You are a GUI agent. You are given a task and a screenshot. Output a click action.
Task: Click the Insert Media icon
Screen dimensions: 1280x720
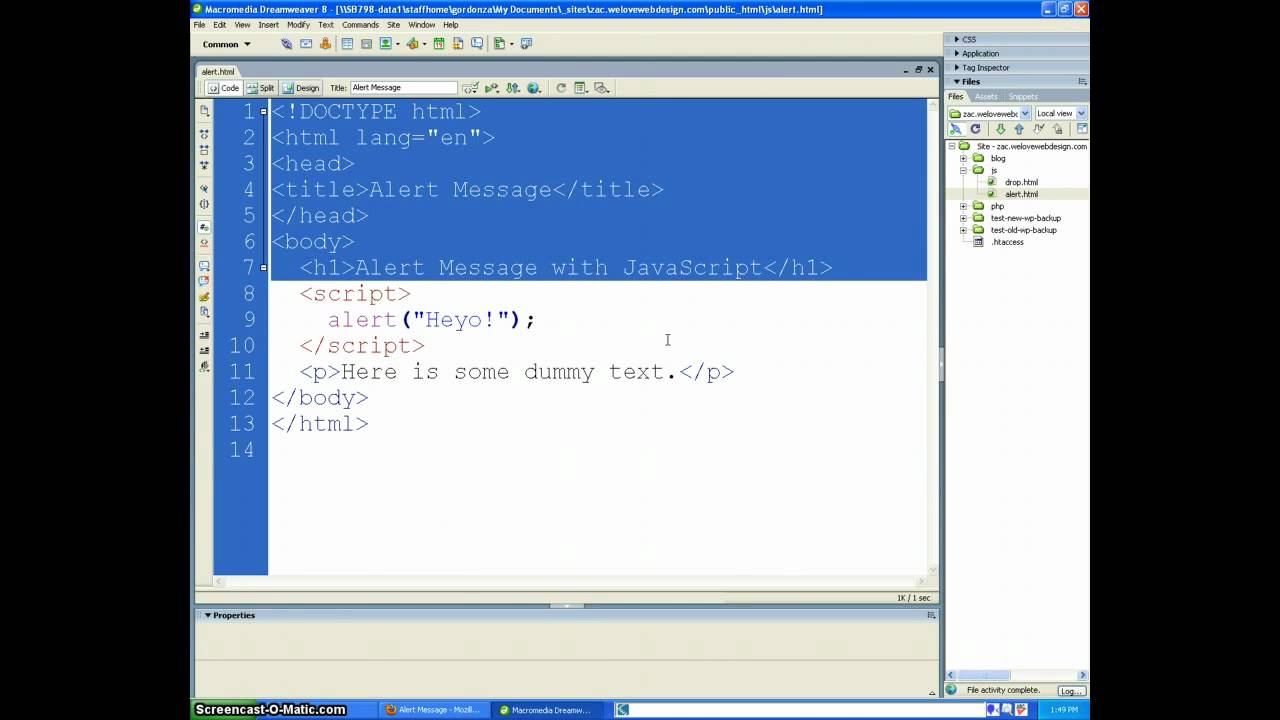[x=412, y=44]
